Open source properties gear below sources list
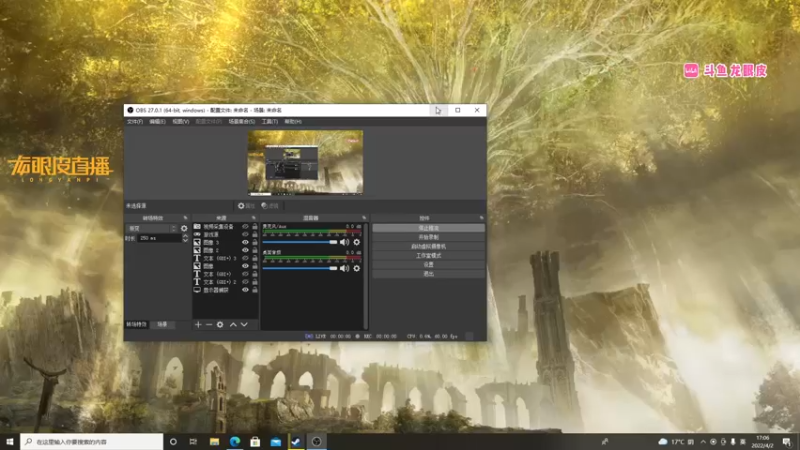 [x=220, y=324]
